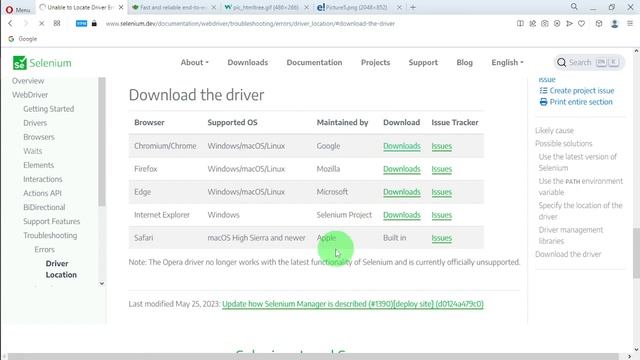Go forward with the forward arrow
Image resolution: width=640 pixels, height=360 pixels.
pos(26,24)
